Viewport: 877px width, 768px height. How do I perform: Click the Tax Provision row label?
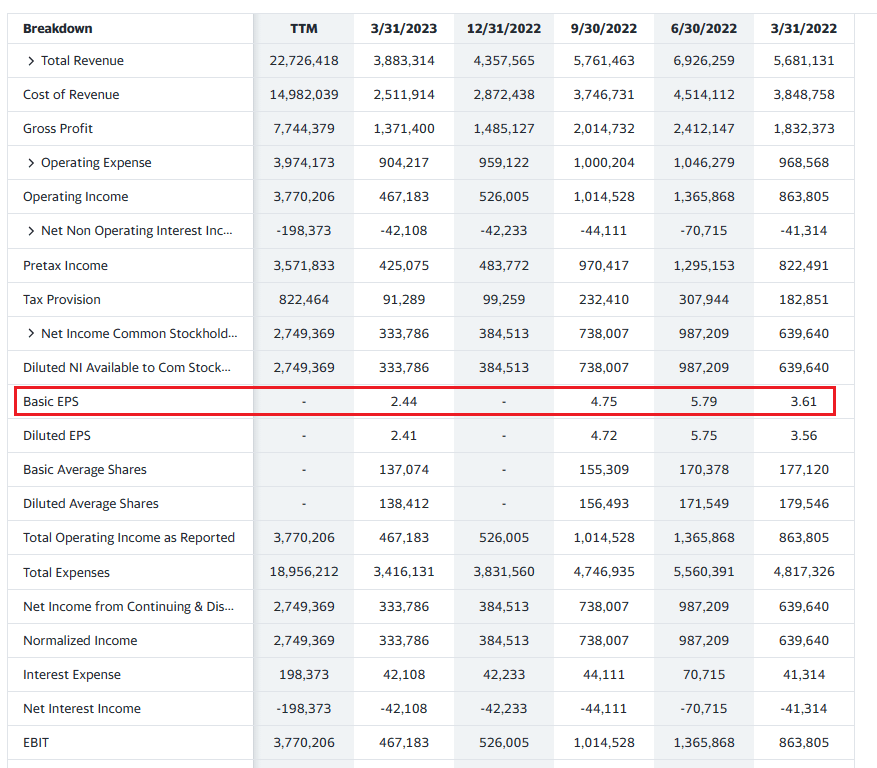[x=62, y=300]
